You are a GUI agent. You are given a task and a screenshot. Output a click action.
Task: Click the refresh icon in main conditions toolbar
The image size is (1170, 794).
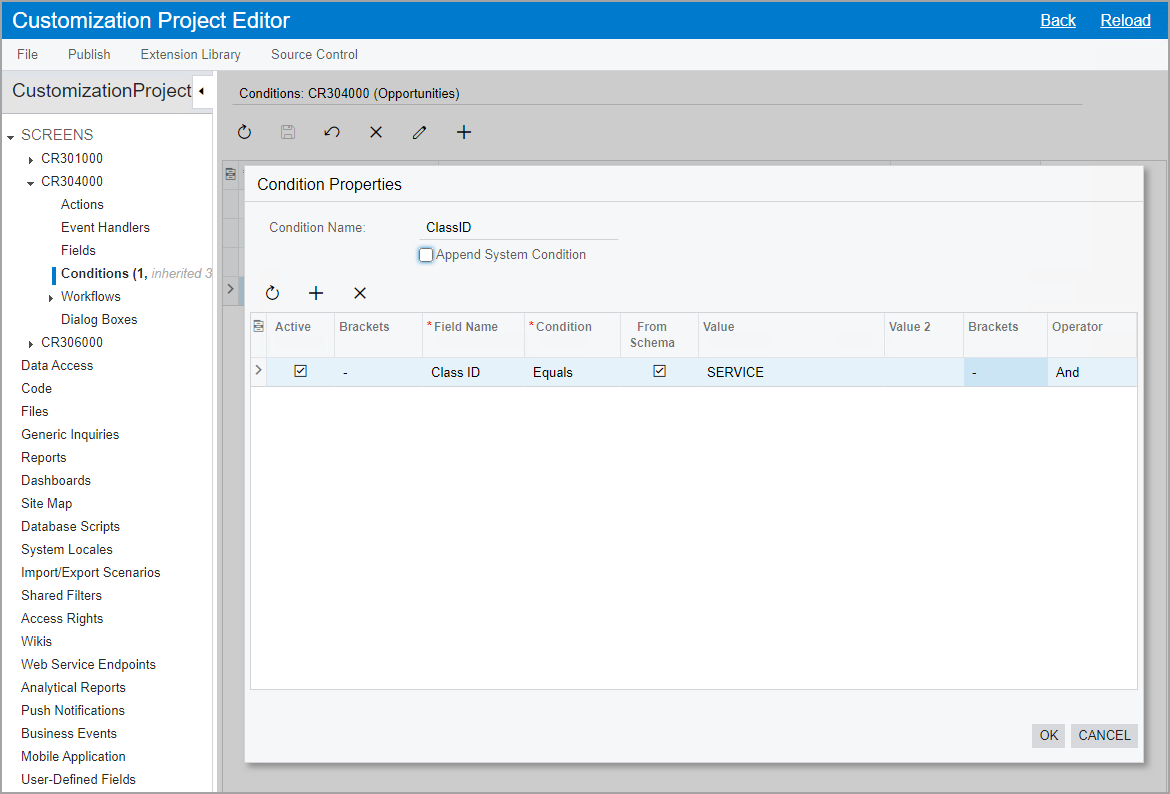pyautogui.click(x=245, y=132)
